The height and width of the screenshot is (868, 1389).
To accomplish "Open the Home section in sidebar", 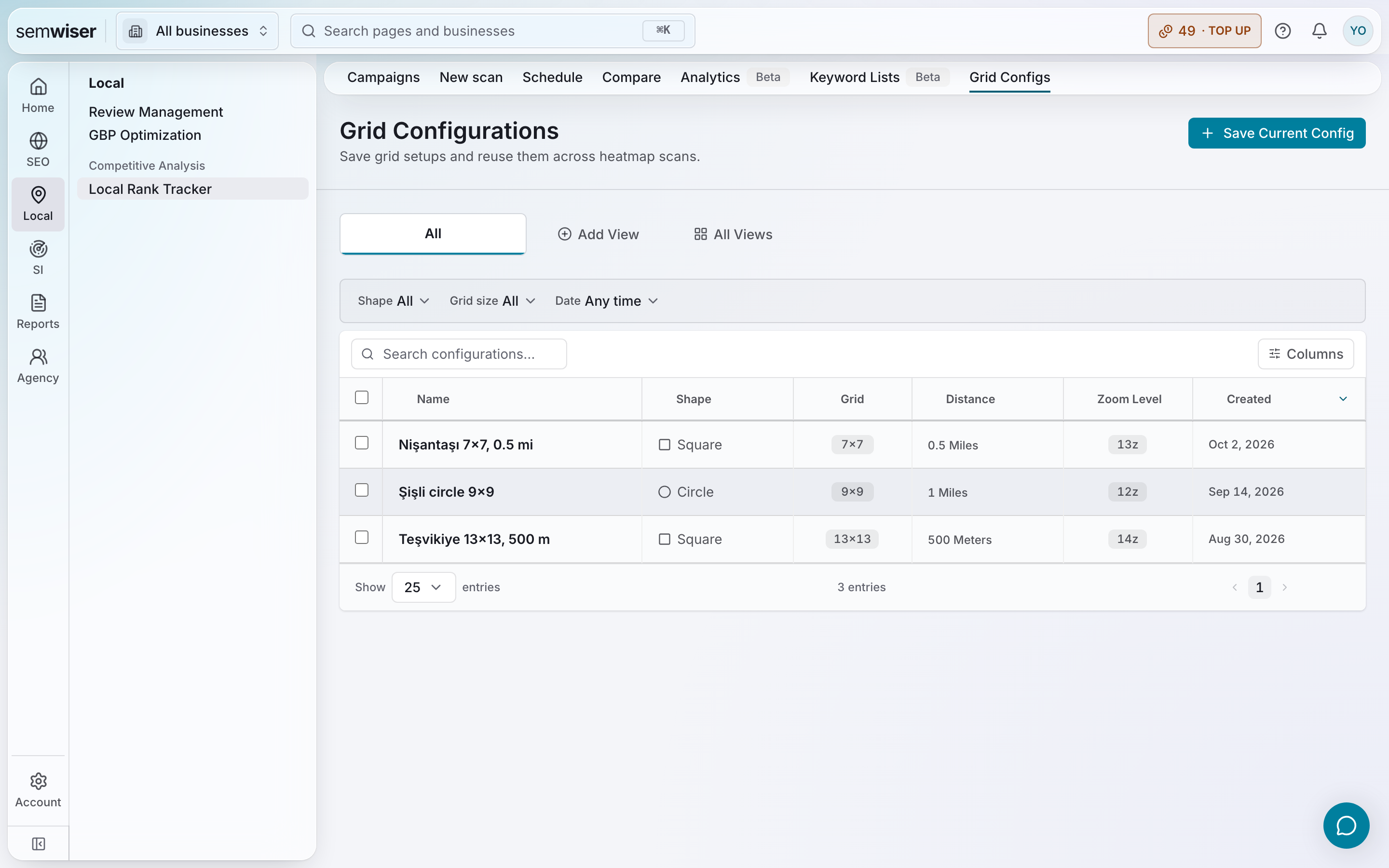I will (x=38, y=96).
